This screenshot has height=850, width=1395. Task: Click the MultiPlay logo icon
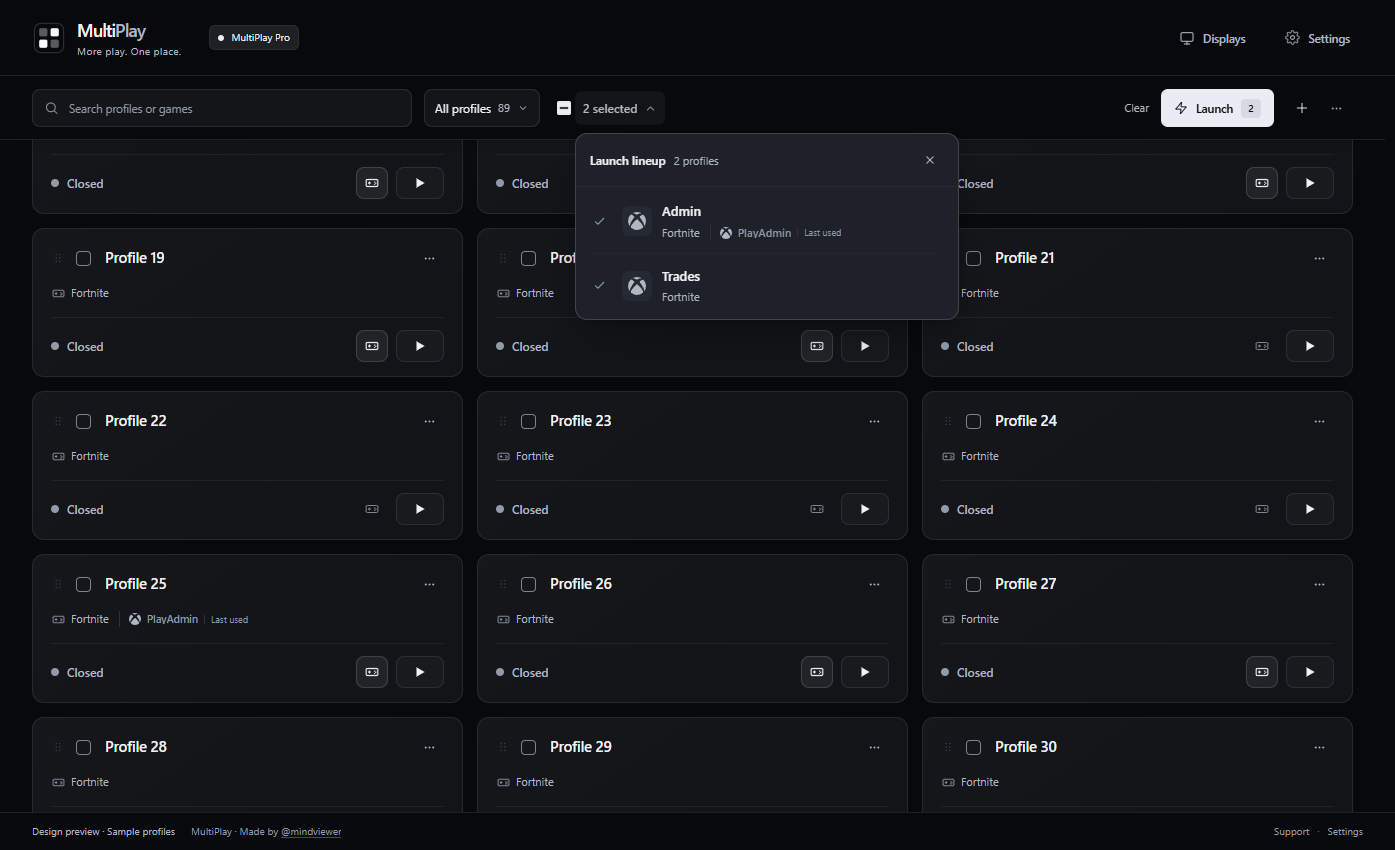[49, 38]
